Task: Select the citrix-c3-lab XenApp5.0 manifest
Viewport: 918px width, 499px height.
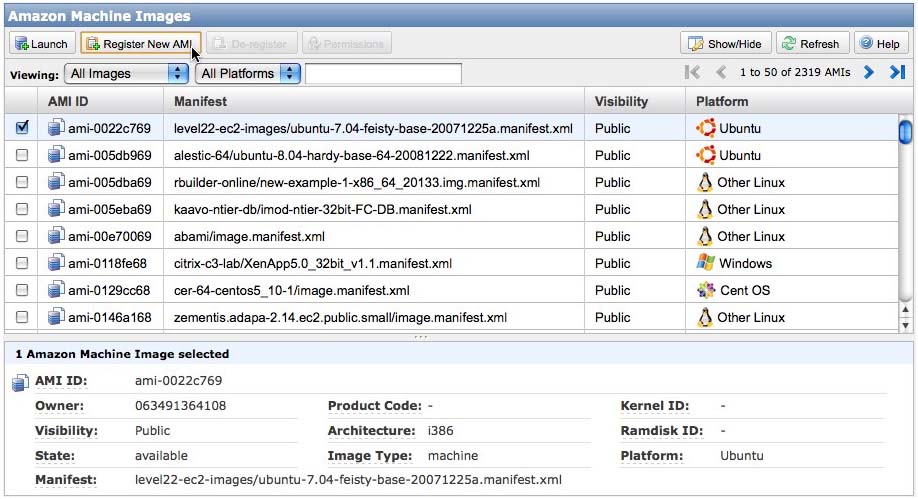Action: tap(313, 263)
